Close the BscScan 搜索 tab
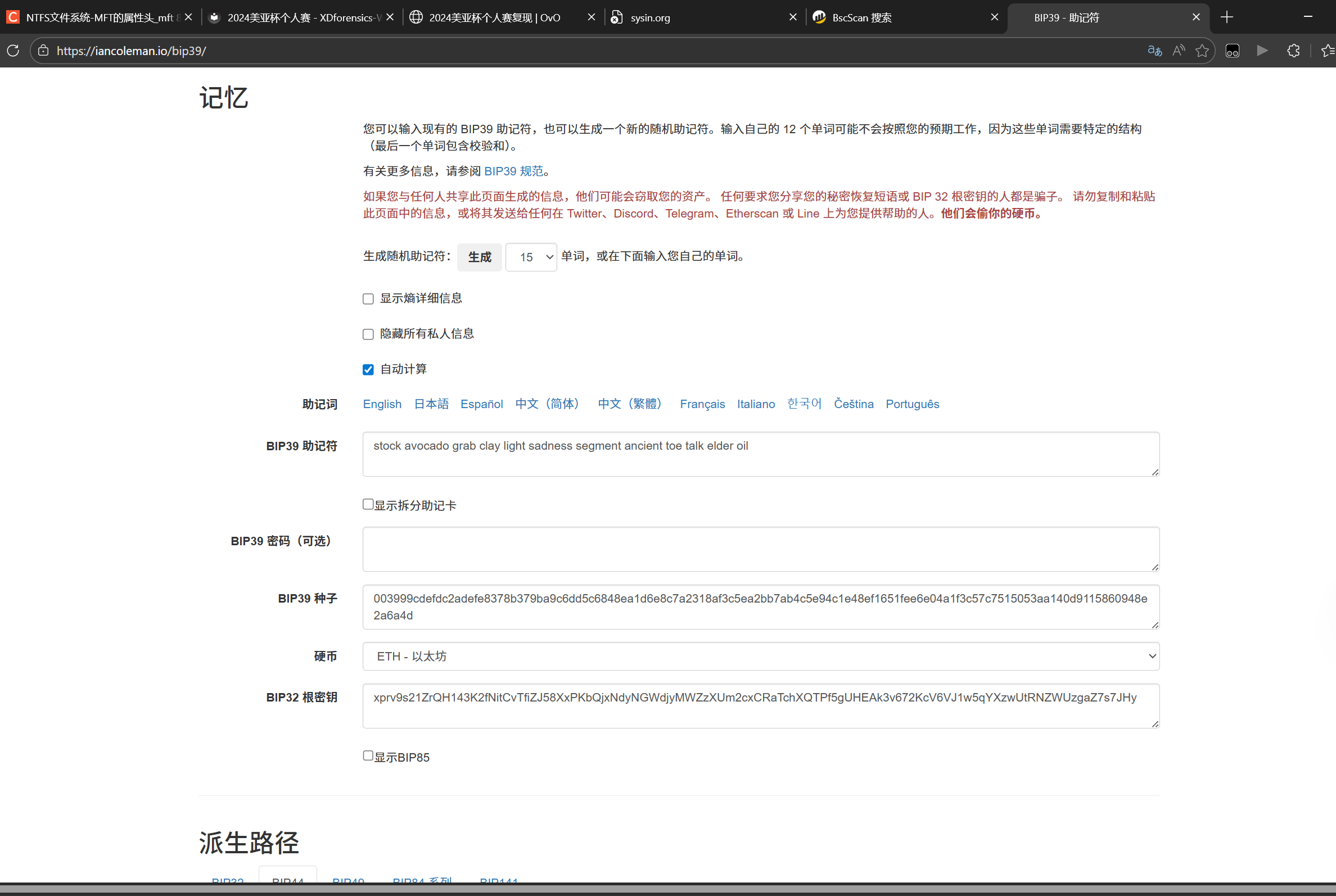 pos(994,17)
